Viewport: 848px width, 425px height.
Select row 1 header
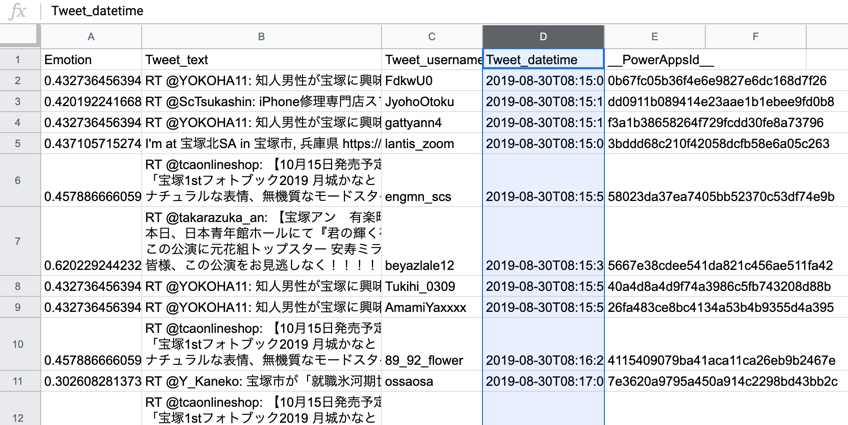click(19, 59)
